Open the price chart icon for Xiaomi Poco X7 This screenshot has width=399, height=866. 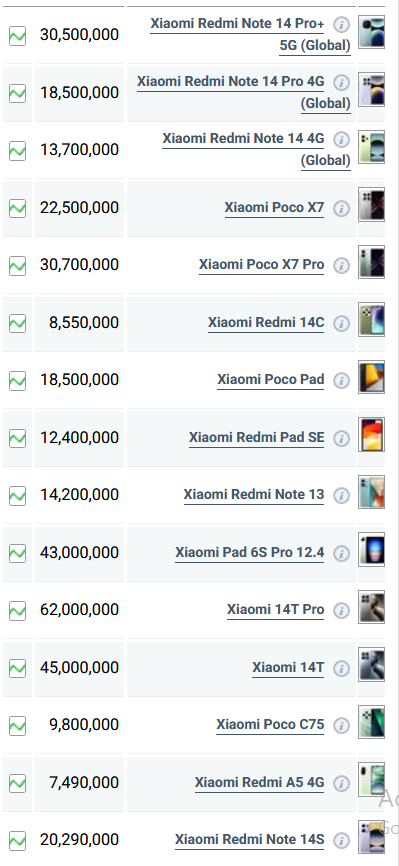point(18,209)
